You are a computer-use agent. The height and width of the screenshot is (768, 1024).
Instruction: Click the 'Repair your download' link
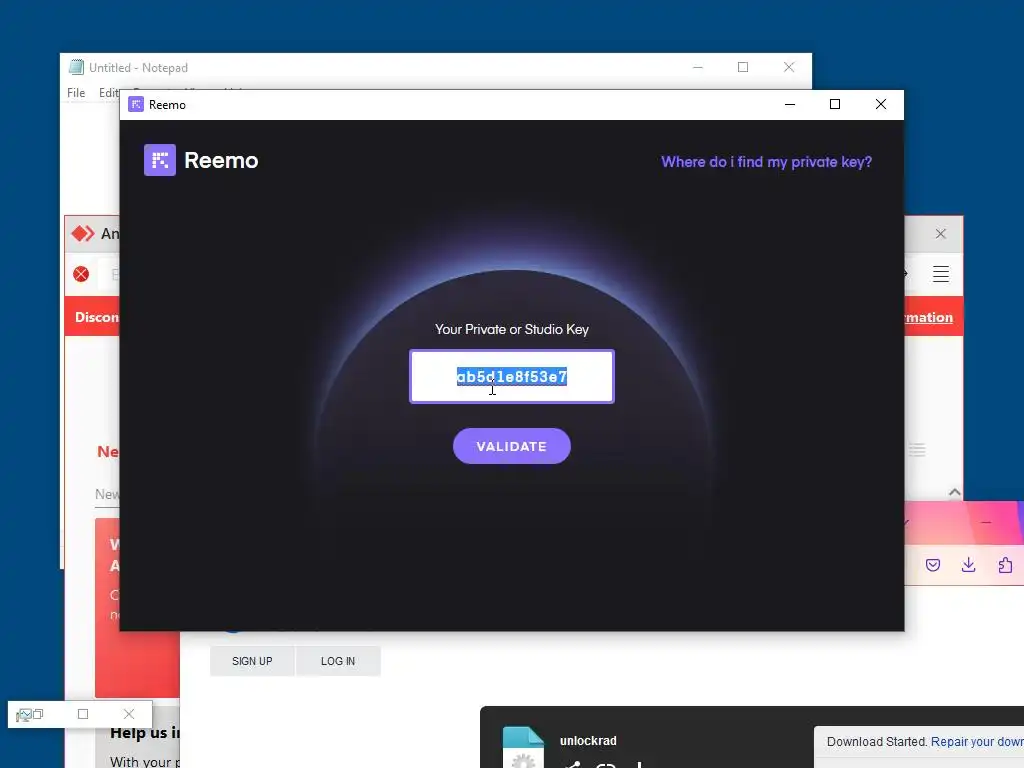tap(977, 742)
